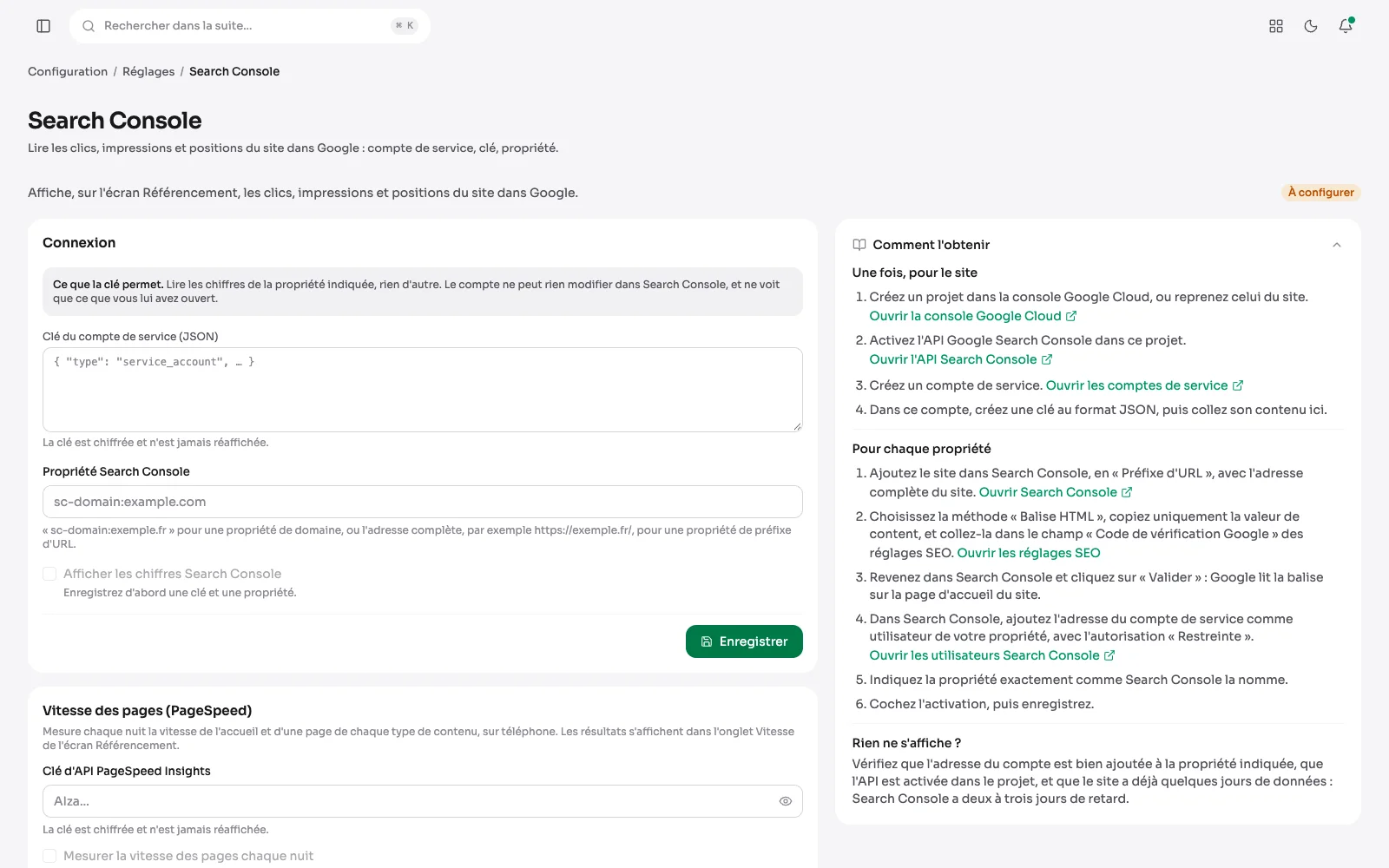Click Search Console breadcrumb item
The width and height of the screenshot is (1389, 868).
[234, 71]
